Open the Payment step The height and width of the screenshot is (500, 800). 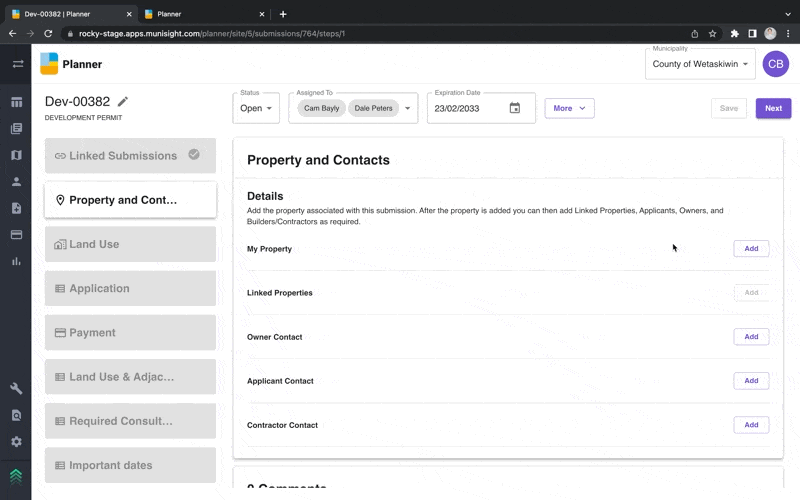[x=130, y=333]
